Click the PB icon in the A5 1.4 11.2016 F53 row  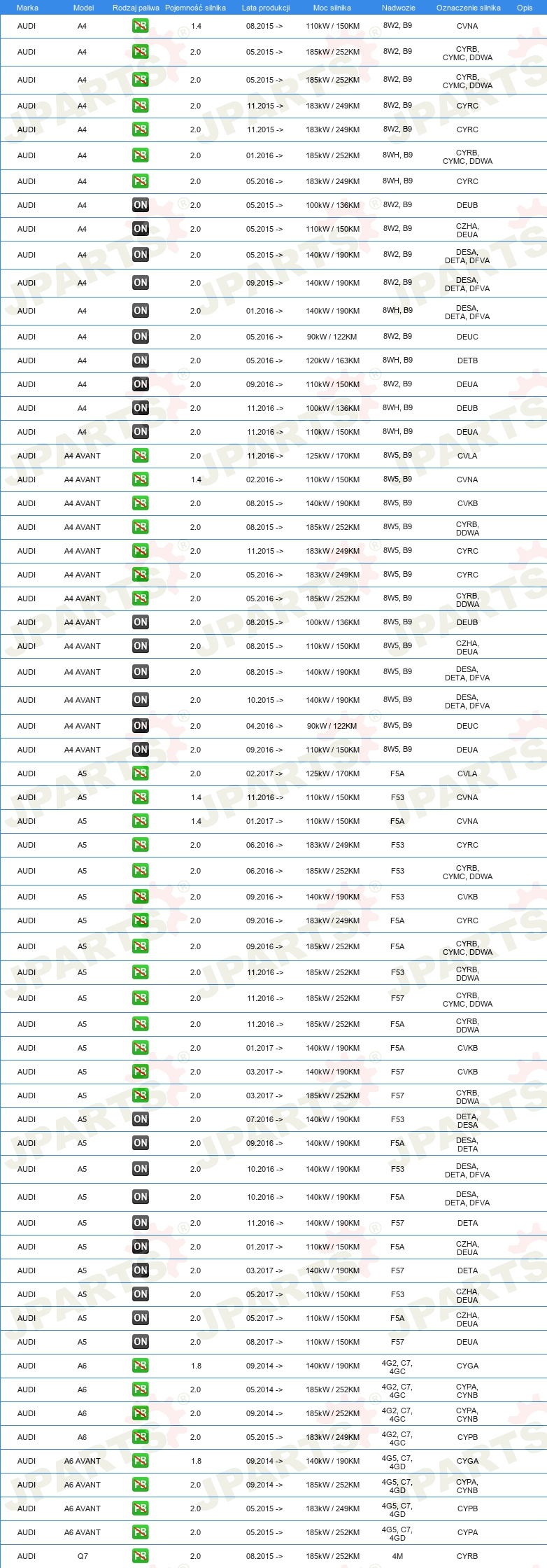pyautogui.click(x=140, y=797)
